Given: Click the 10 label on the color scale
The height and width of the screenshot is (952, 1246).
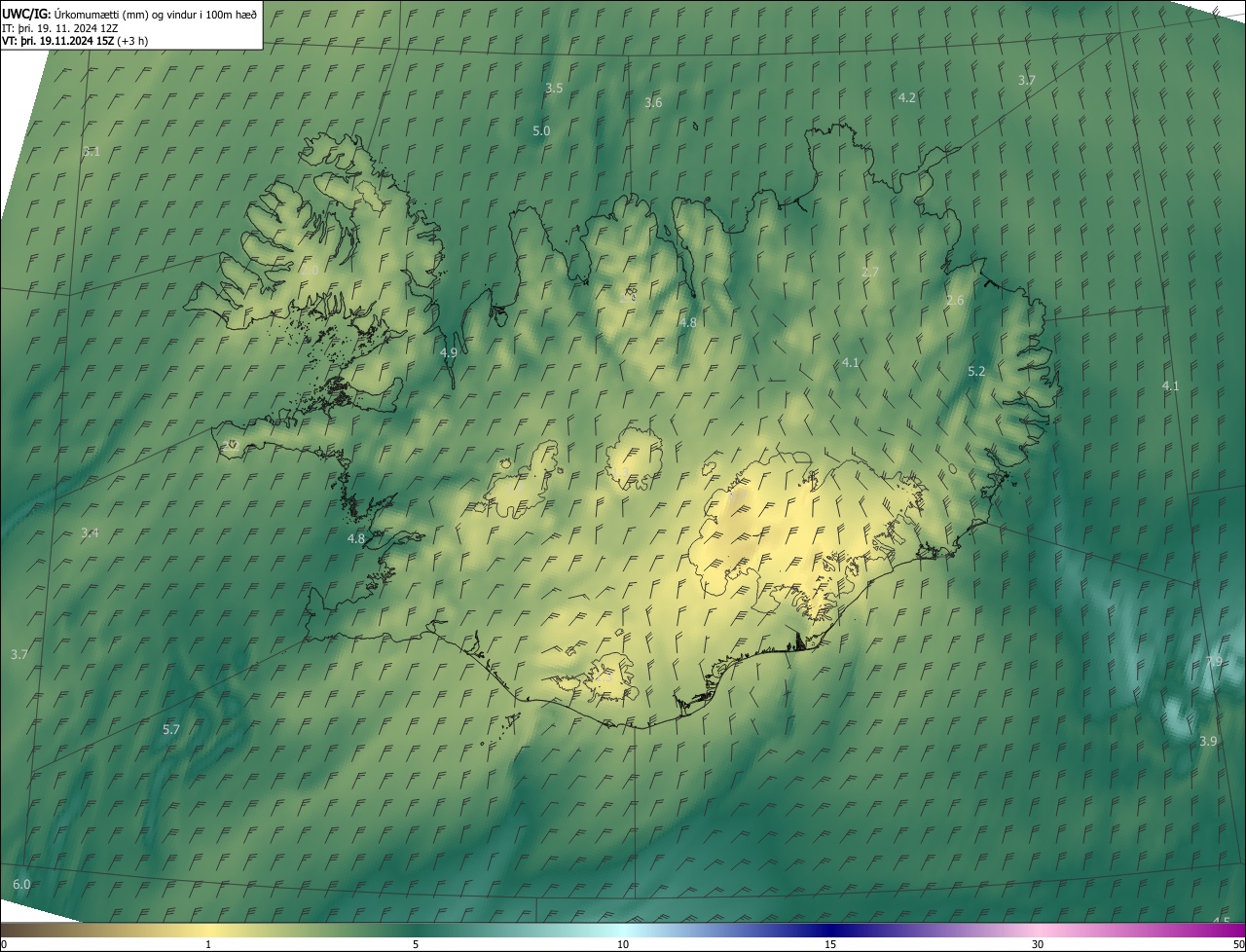Looking at the screenshot, I should pos(623,944).
